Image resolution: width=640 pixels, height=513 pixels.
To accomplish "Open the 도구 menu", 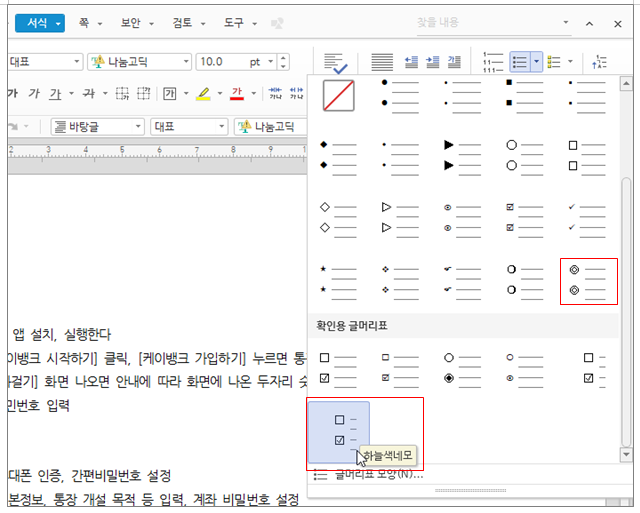I will (240, 23).
